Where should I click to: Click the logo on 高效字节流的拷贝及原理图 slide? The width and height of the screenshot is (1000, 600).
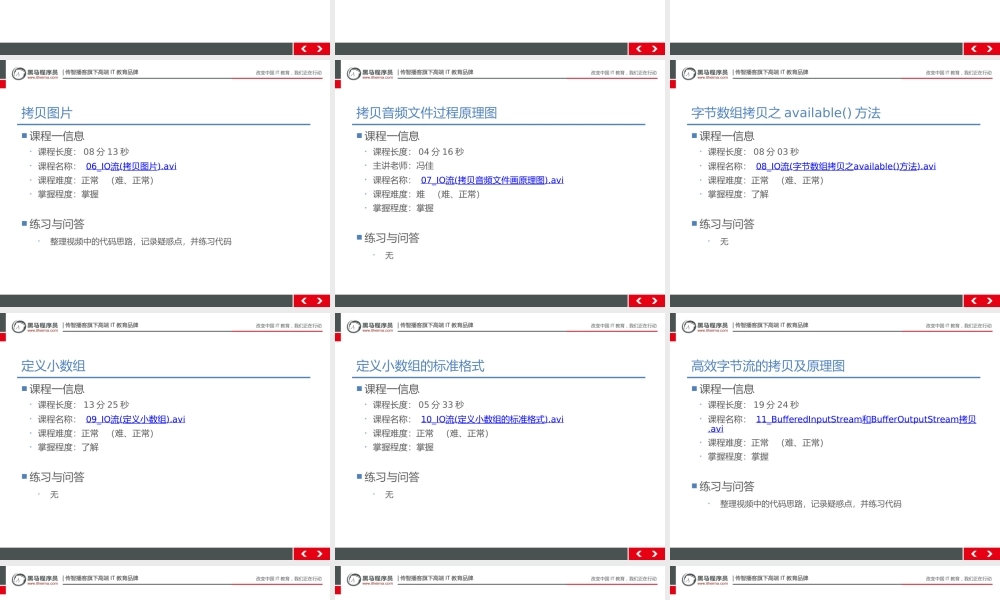point(697,324)
